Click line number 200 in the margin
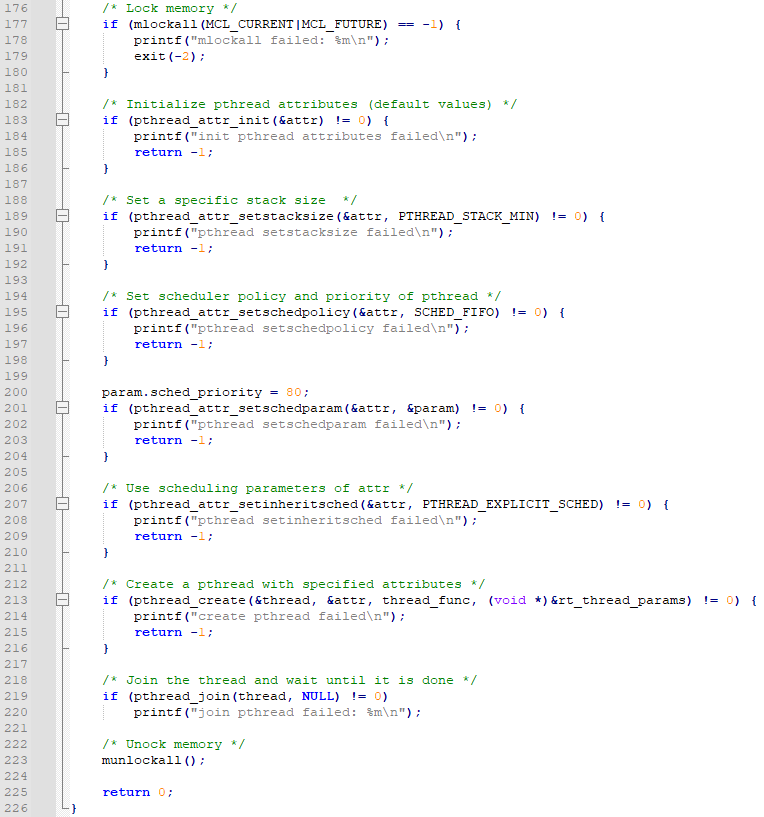This screenshot has width=764, height=817. pos(16,392)
